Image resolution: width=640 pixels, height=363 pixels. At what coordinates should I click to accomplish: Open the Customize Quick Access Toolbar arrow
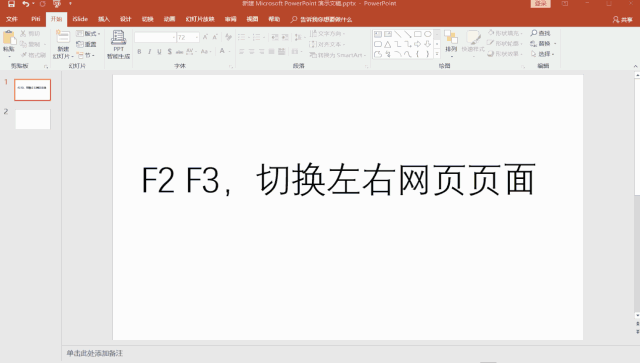pyautogui.click(x=70, y=4)
